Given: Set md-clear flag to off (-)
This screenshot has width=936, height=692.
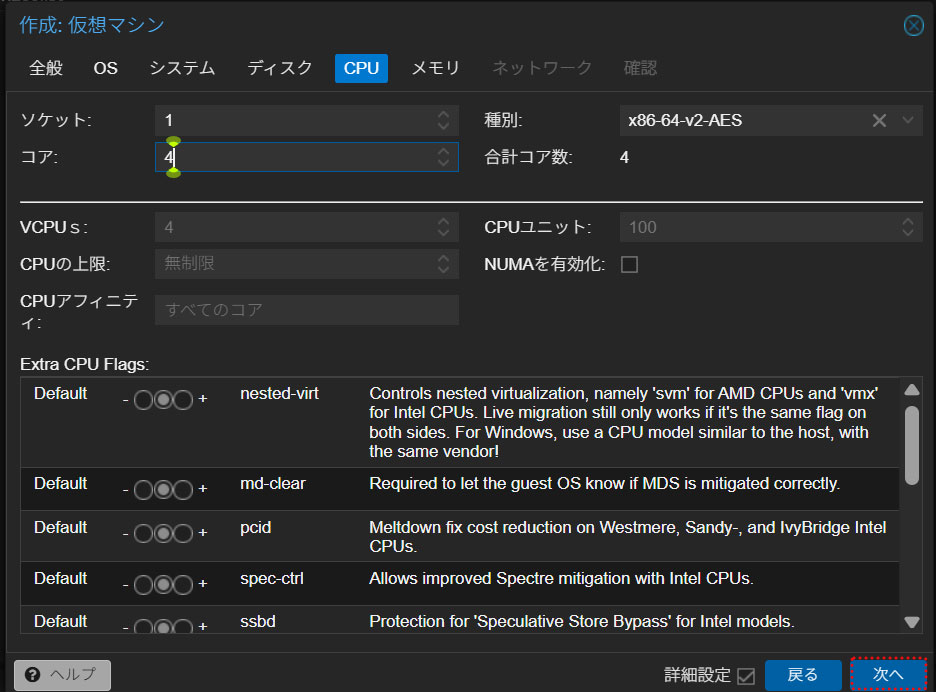Looking at the screenshot, I should pyautogui.click(x=143, y=490).
